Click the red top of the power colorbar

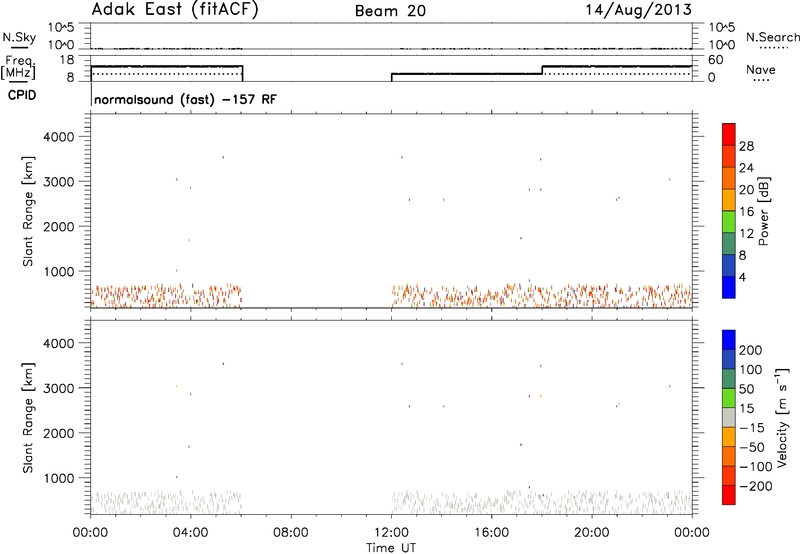point(729,134)
